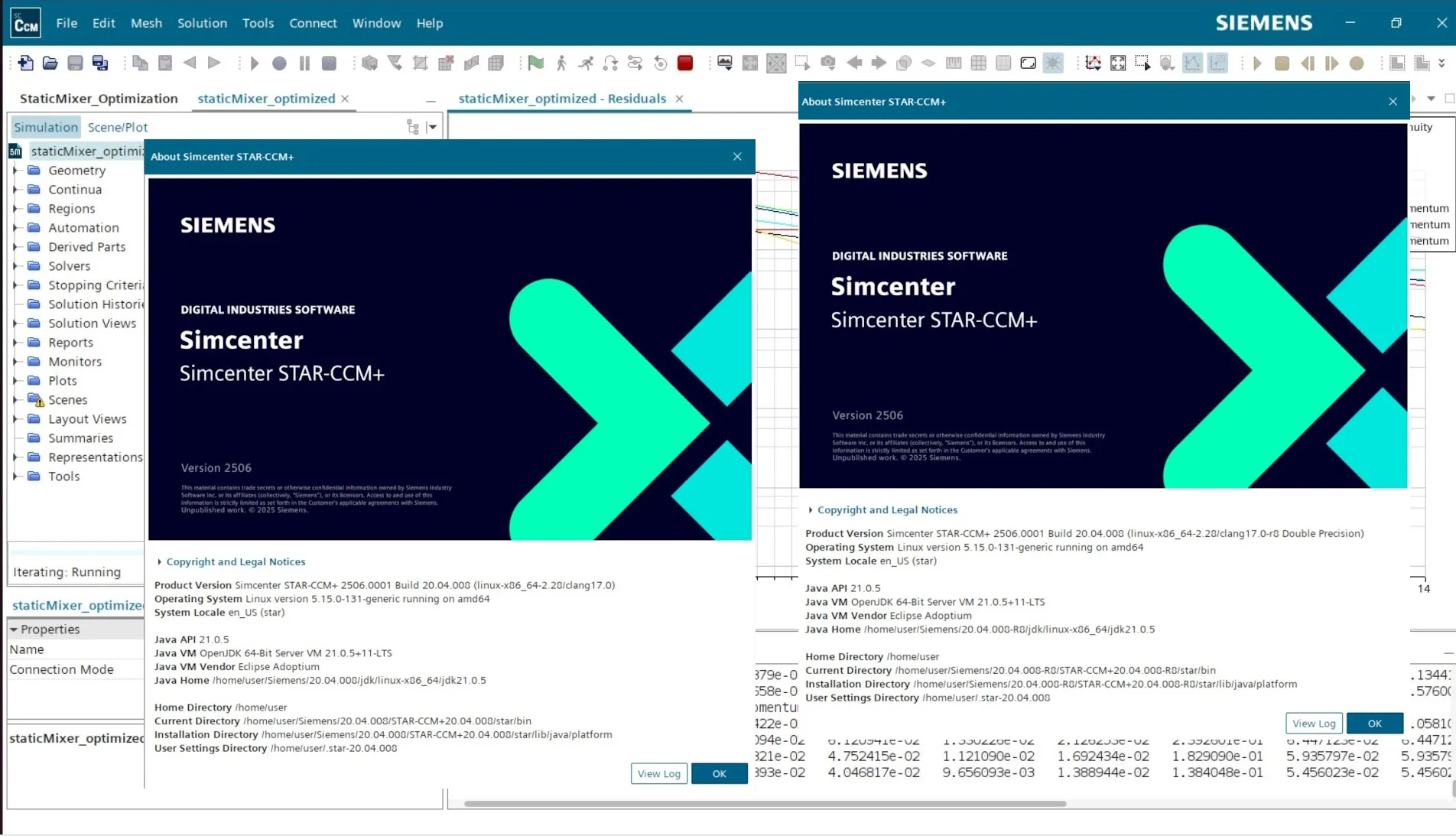Toggle the second highlighted plot axes button

click(1217, 63)
